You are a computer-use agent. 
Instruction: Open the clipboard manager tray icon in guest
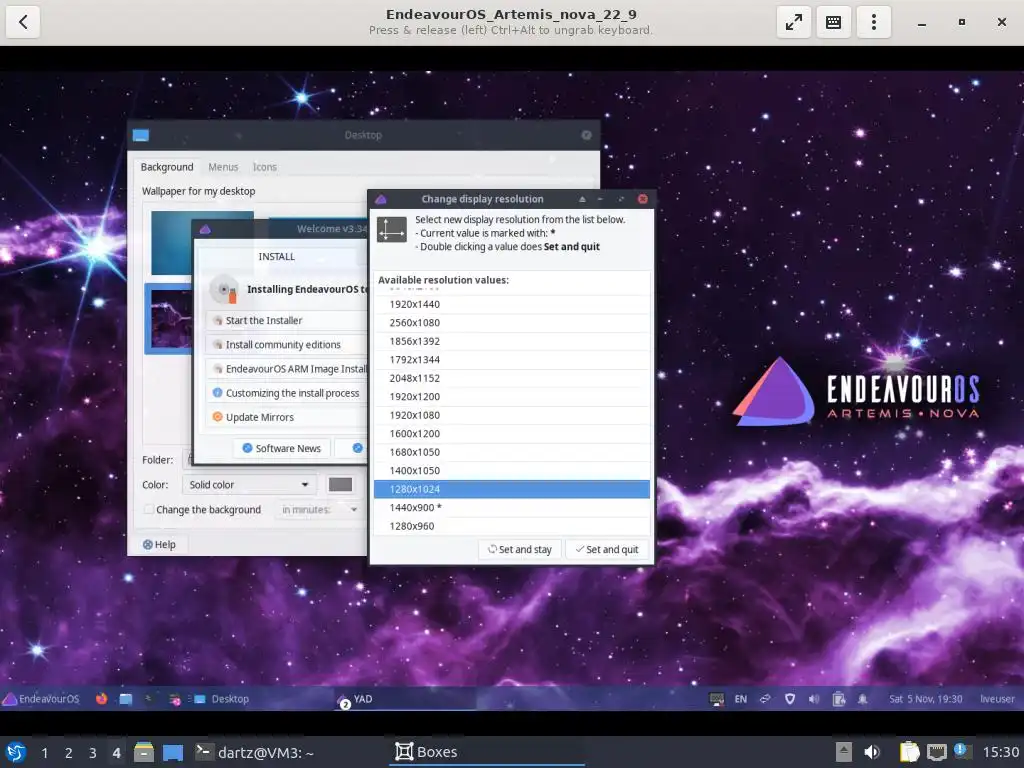839,699
